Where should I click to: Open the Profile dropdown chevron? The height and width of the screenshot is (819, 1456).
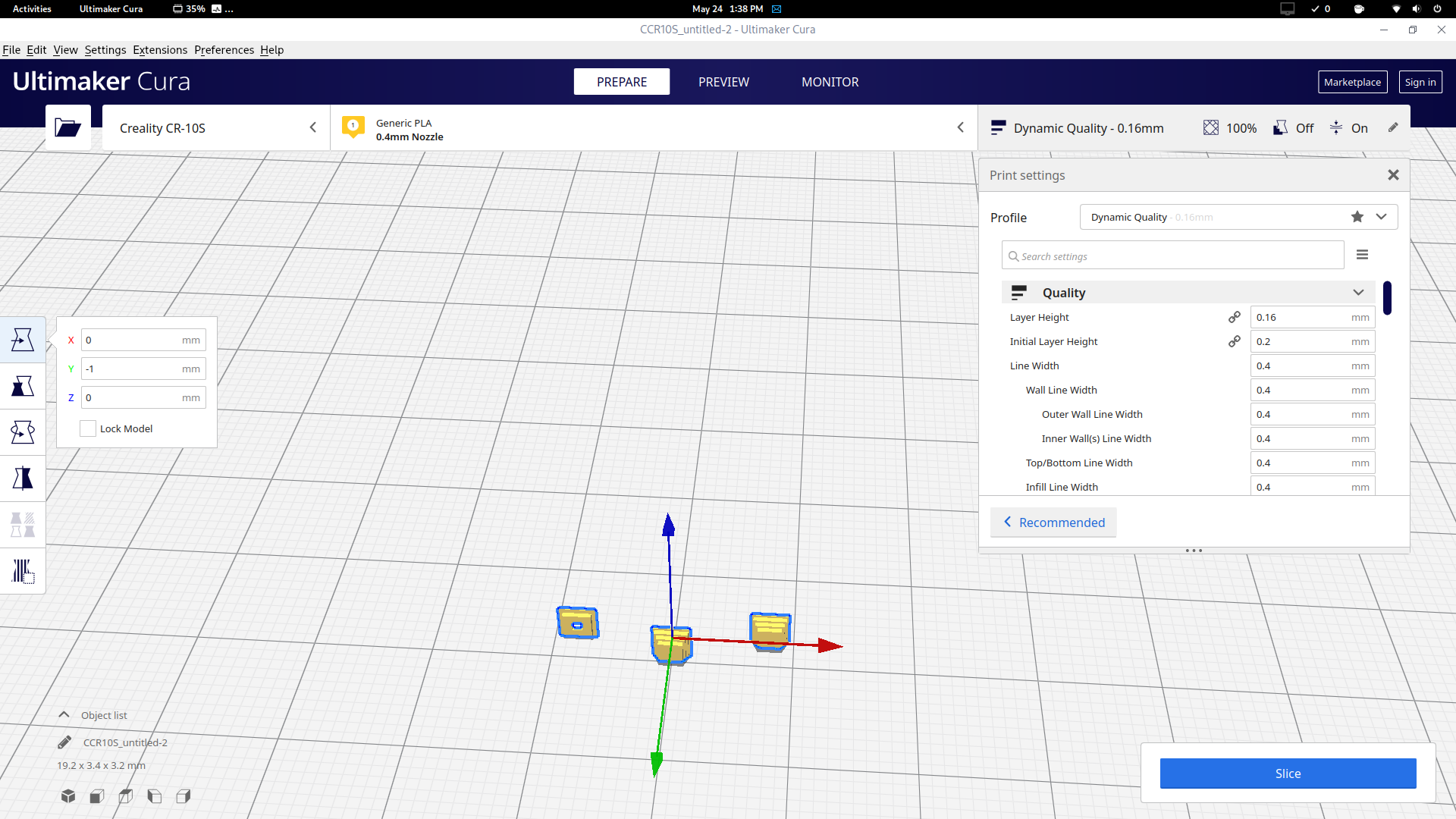pyautogui.click(x=1381, y=217)
